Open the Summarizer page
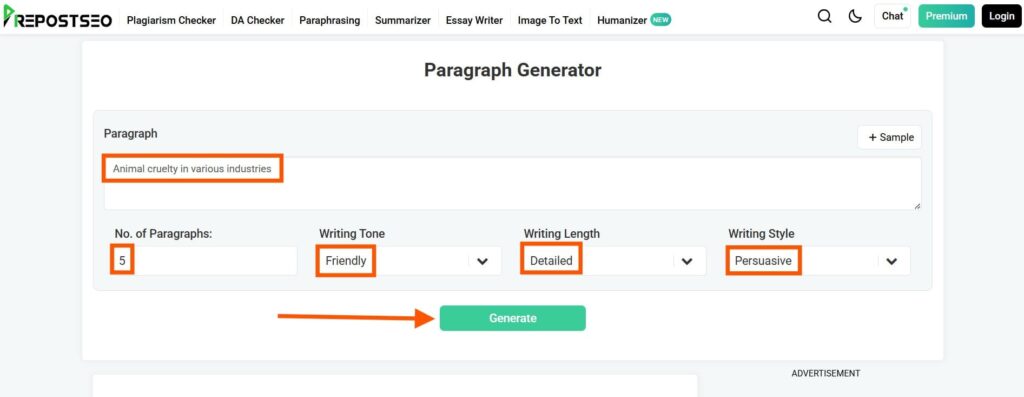This screenshot has height=397, width=1024. coord(403,20)
